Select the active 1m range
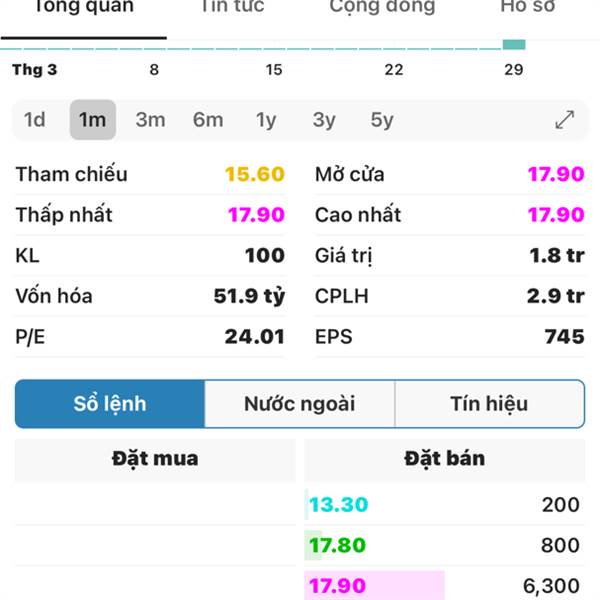Viewport: 600px width, 600px height. [x=93, y=120]
